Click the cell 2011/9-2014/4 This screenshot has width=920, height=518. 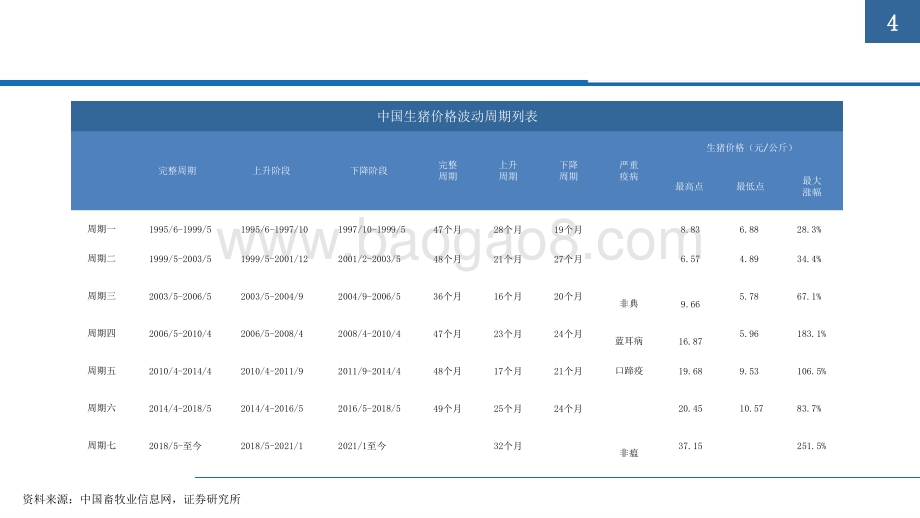(369, 371)
